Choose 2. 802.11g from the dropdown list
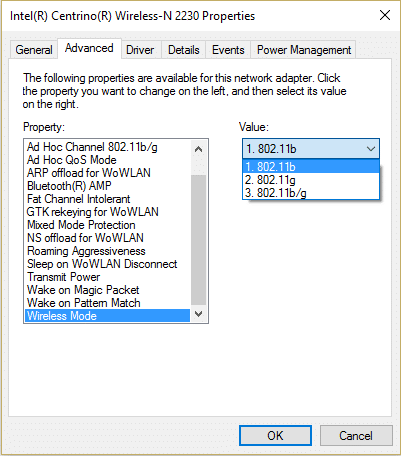The height and width of the screenshot is (456, 401). point(311,180)
